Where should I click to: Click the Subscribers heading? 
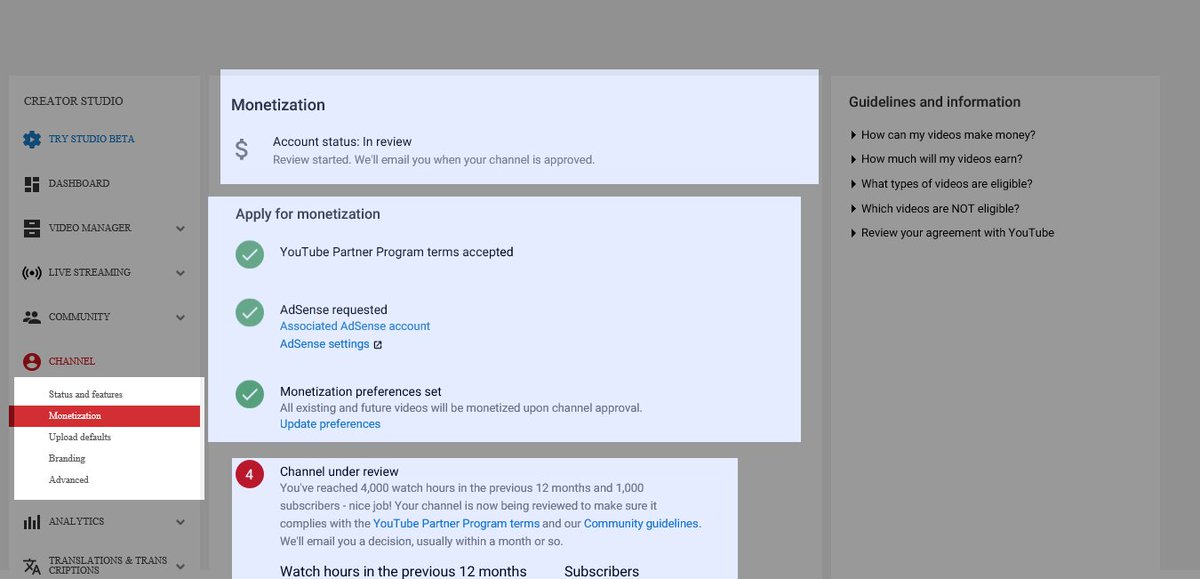click(601, 572)
